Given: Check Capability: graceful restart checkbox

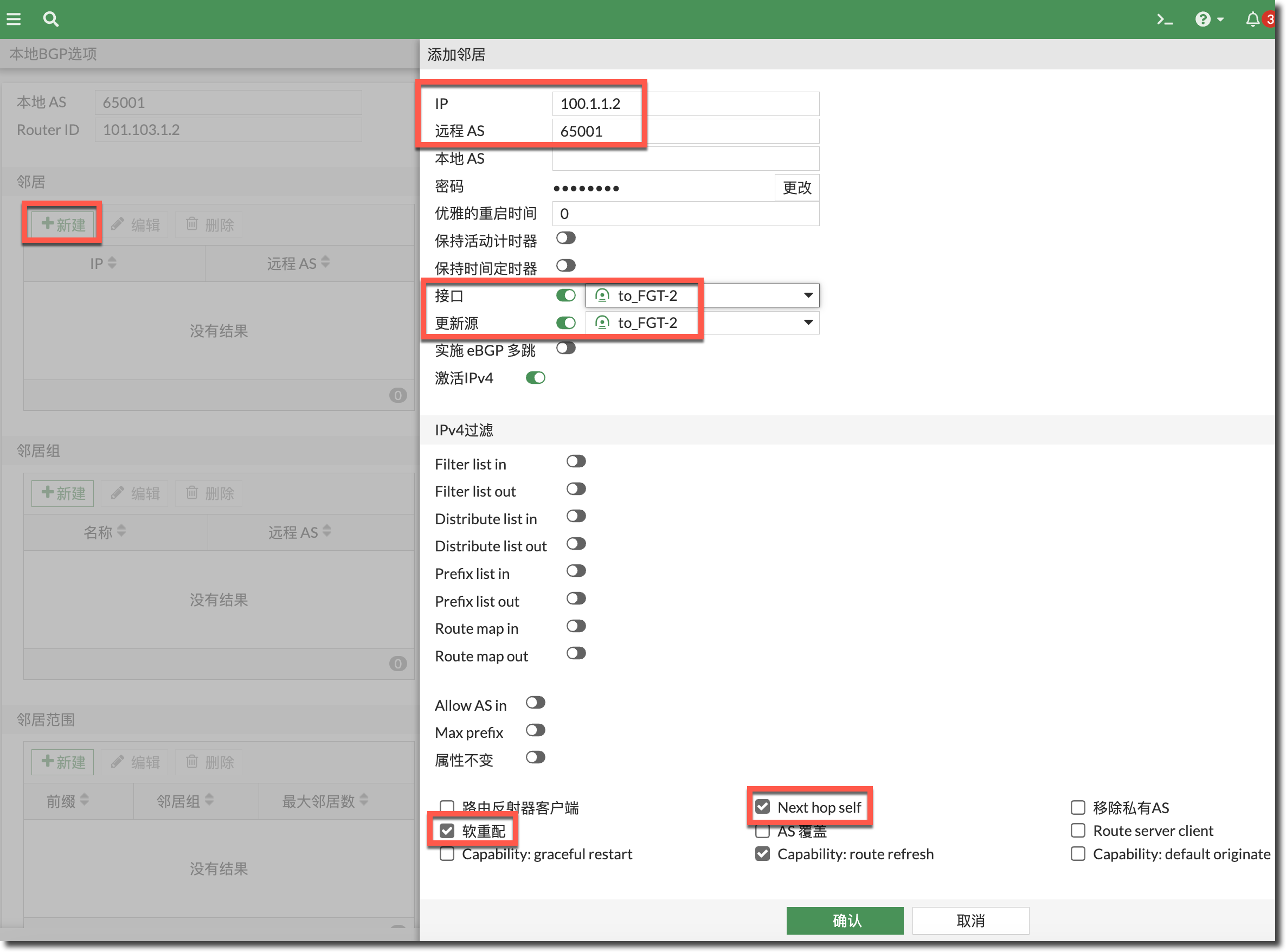Looking at the screenshot, I should tap(447, 853).
